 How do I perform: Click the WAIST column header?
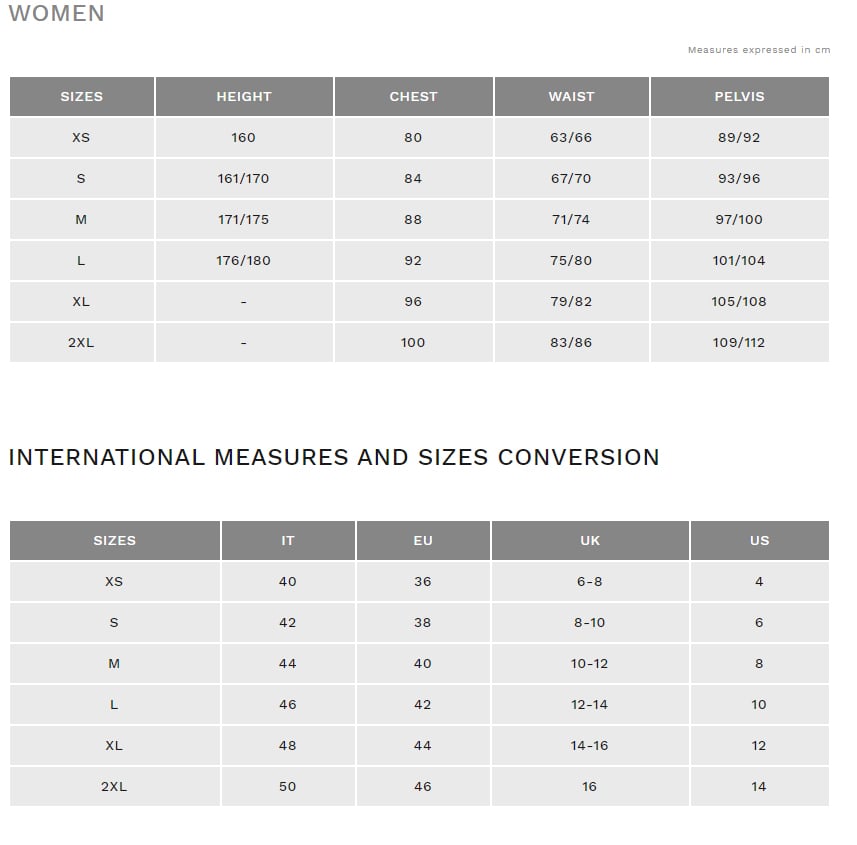coord(572,96)
